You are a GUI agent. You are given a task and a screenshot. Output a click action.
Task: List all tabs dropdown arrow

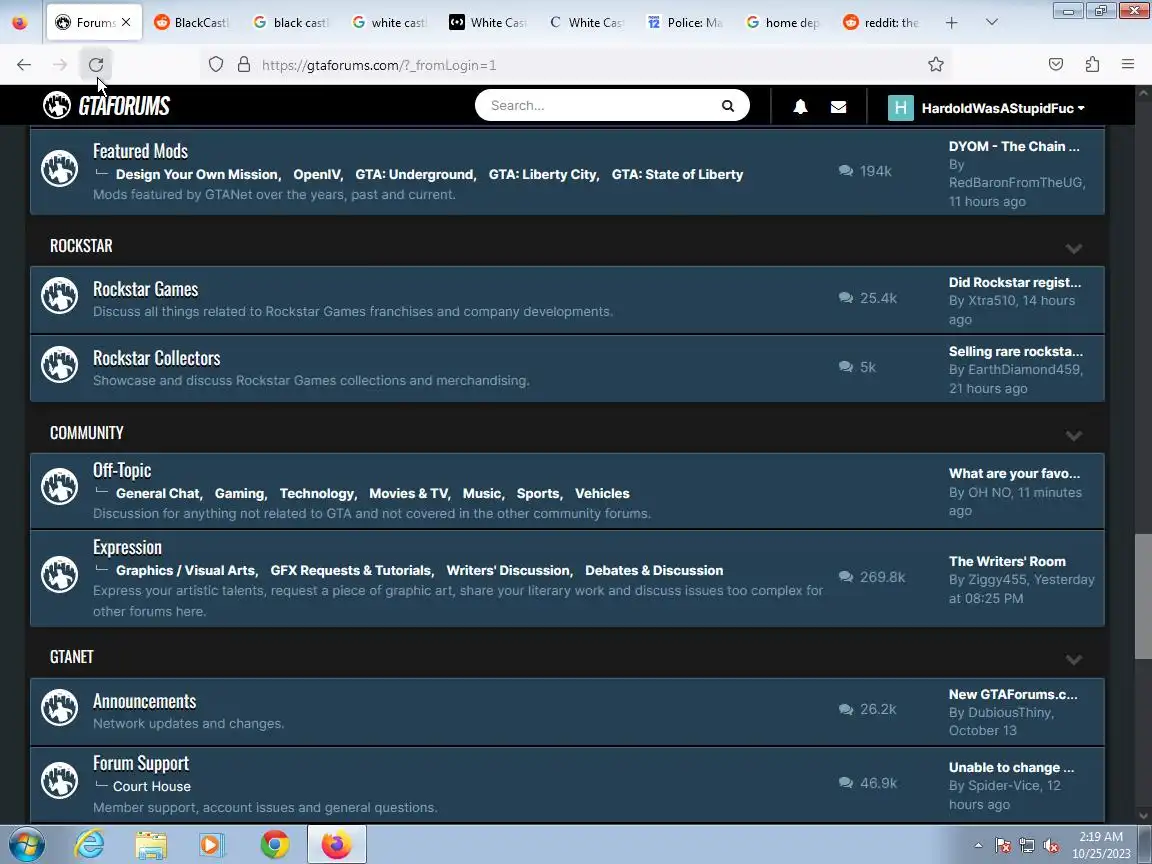pyautogui.click(x=991, y=22)
